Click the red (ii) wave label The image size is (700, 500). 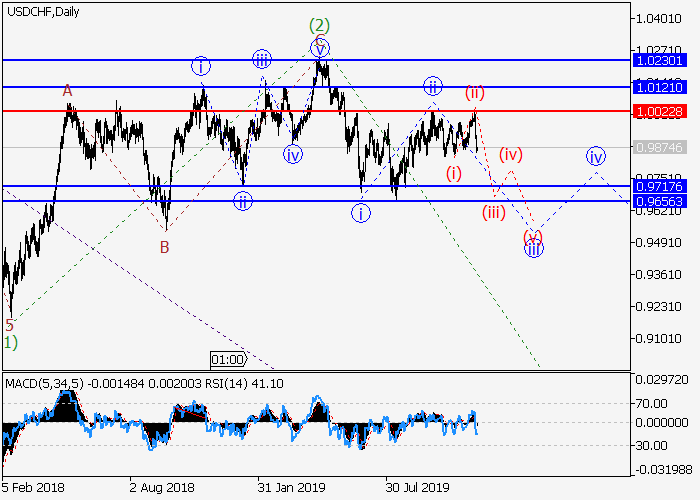pyautogui.click(x=475, y=93)
